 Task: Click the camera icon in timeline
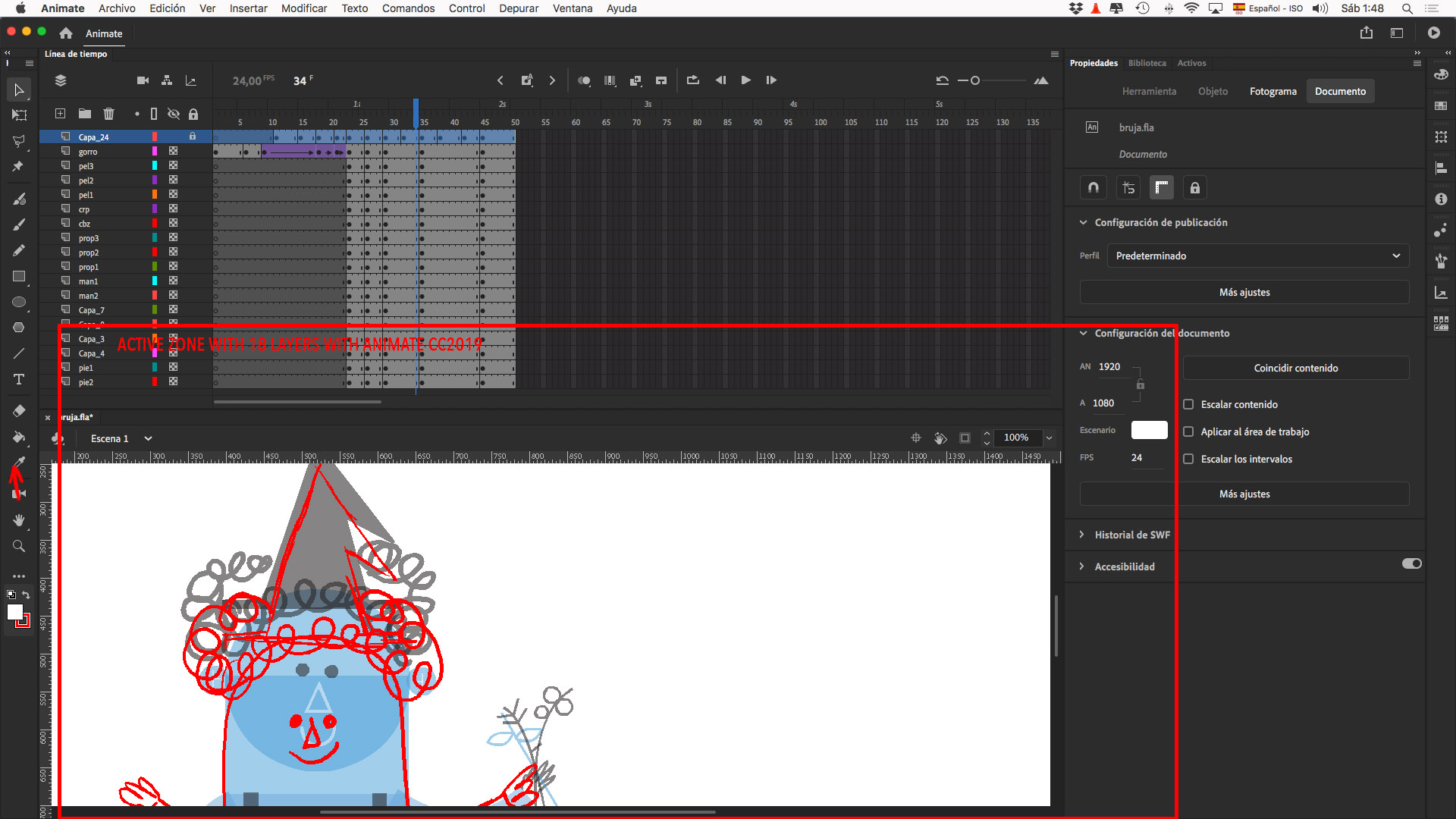click(143, 80)
